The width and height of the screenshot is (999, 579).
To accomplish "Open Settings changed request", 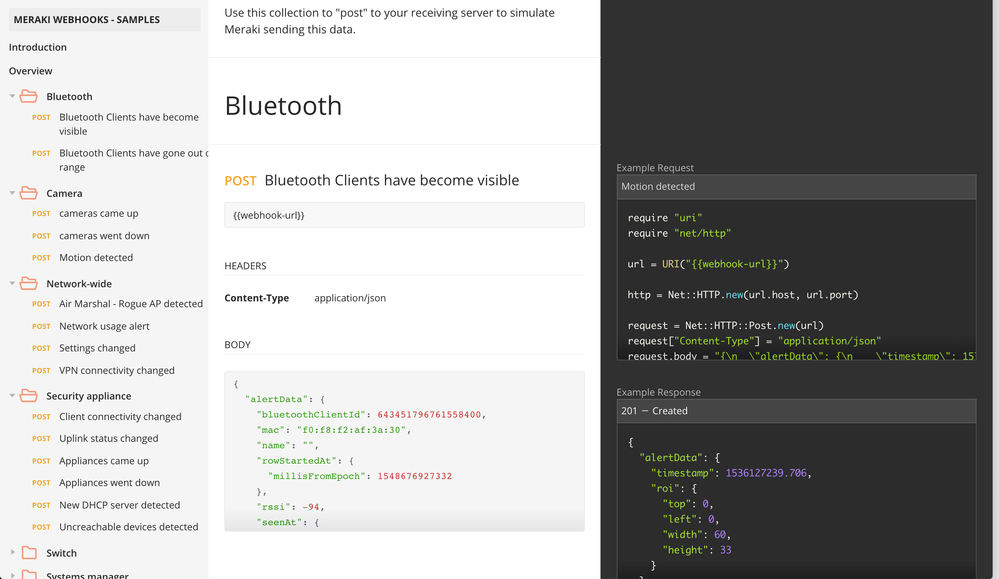I will 97,348.
